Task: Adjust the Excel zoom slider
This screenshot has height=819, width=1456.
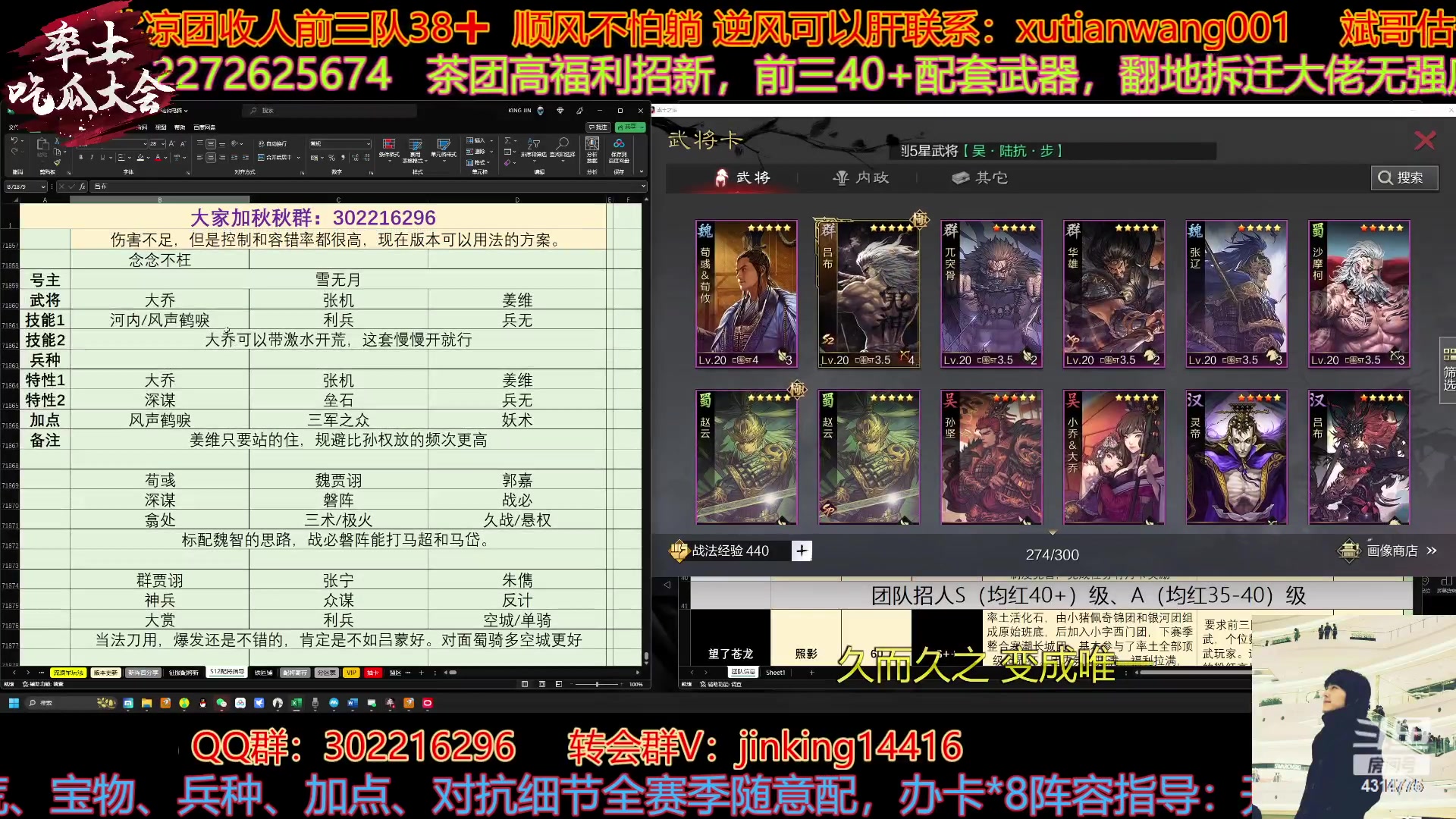Action: point(597,684)
